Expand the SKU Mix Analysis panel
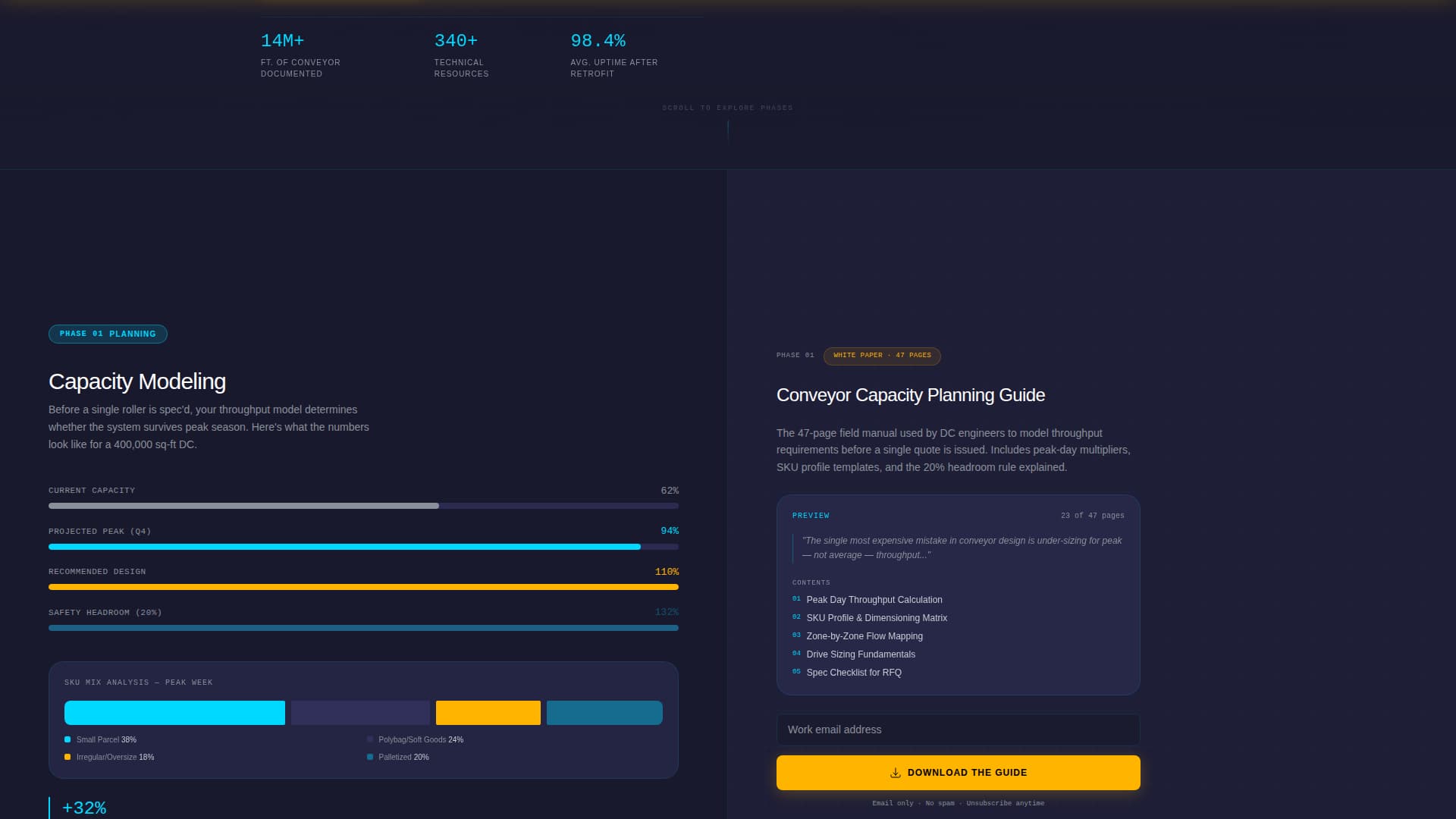 point(364,719)
